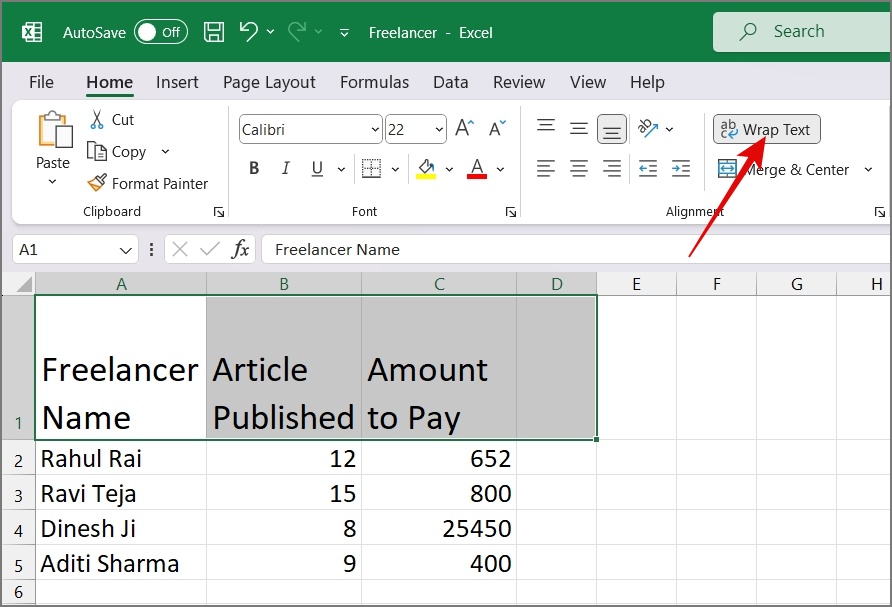Select column E header

tap(636, 283)
